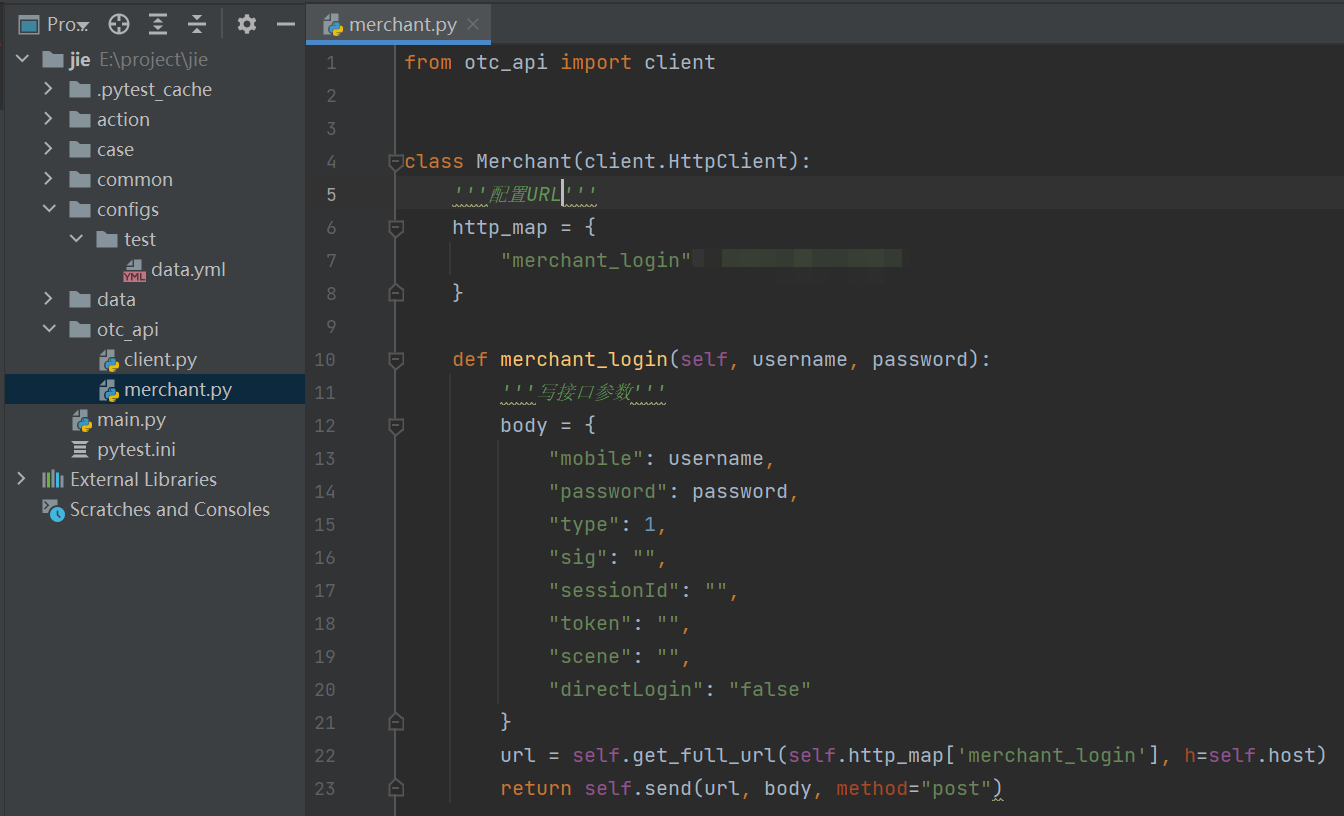The width and height of the screenshot is (1344, 816).
Task: Click the otc_api folder icon
Action: (x=80, y=330)
